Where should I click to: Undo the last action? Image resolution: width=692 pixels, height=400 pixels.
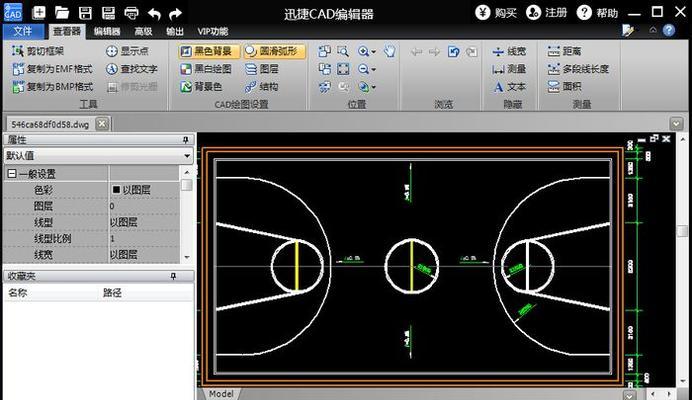point(154,14)
